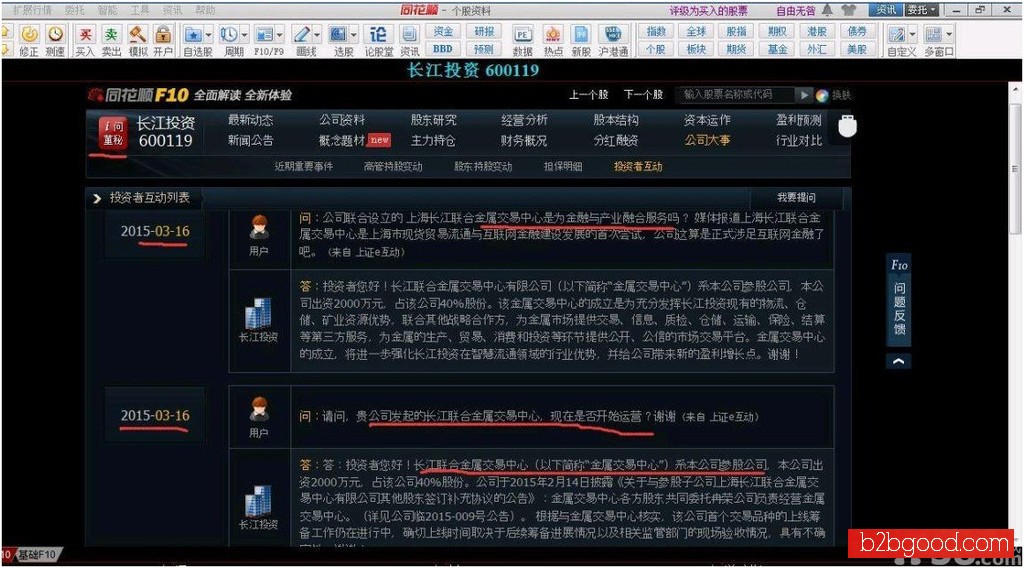Viewport: 1024px width, 568px height.
Task: Switch to the 公司大事 tab
Action: click(707, 140)
